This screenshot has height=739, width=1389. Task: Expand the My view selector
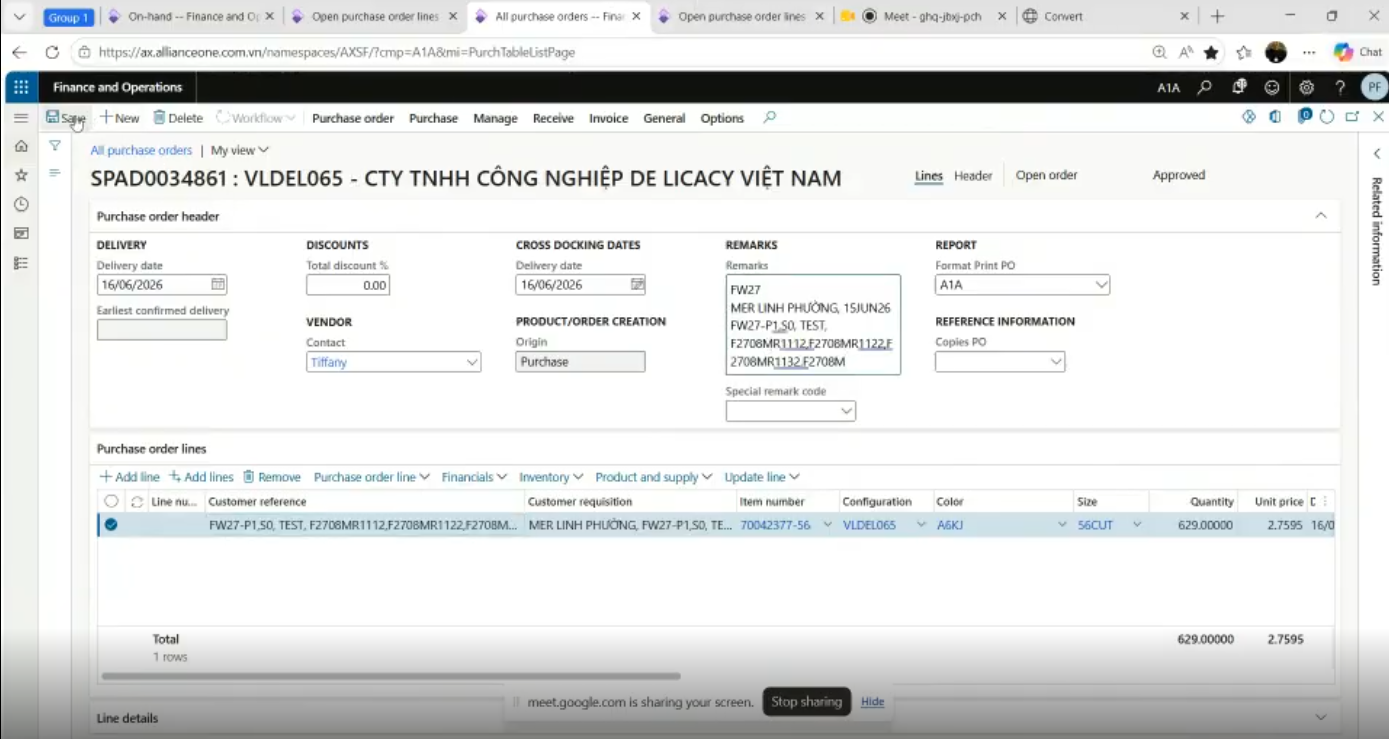240,150
